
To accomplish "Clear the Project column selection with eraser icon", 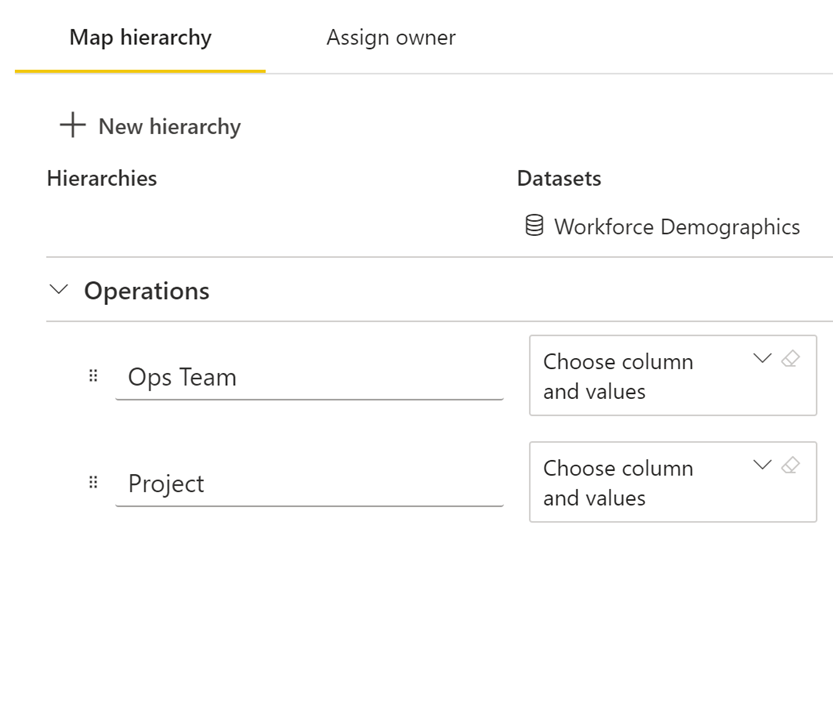I will pyautogui.click(x=790, y=464).
